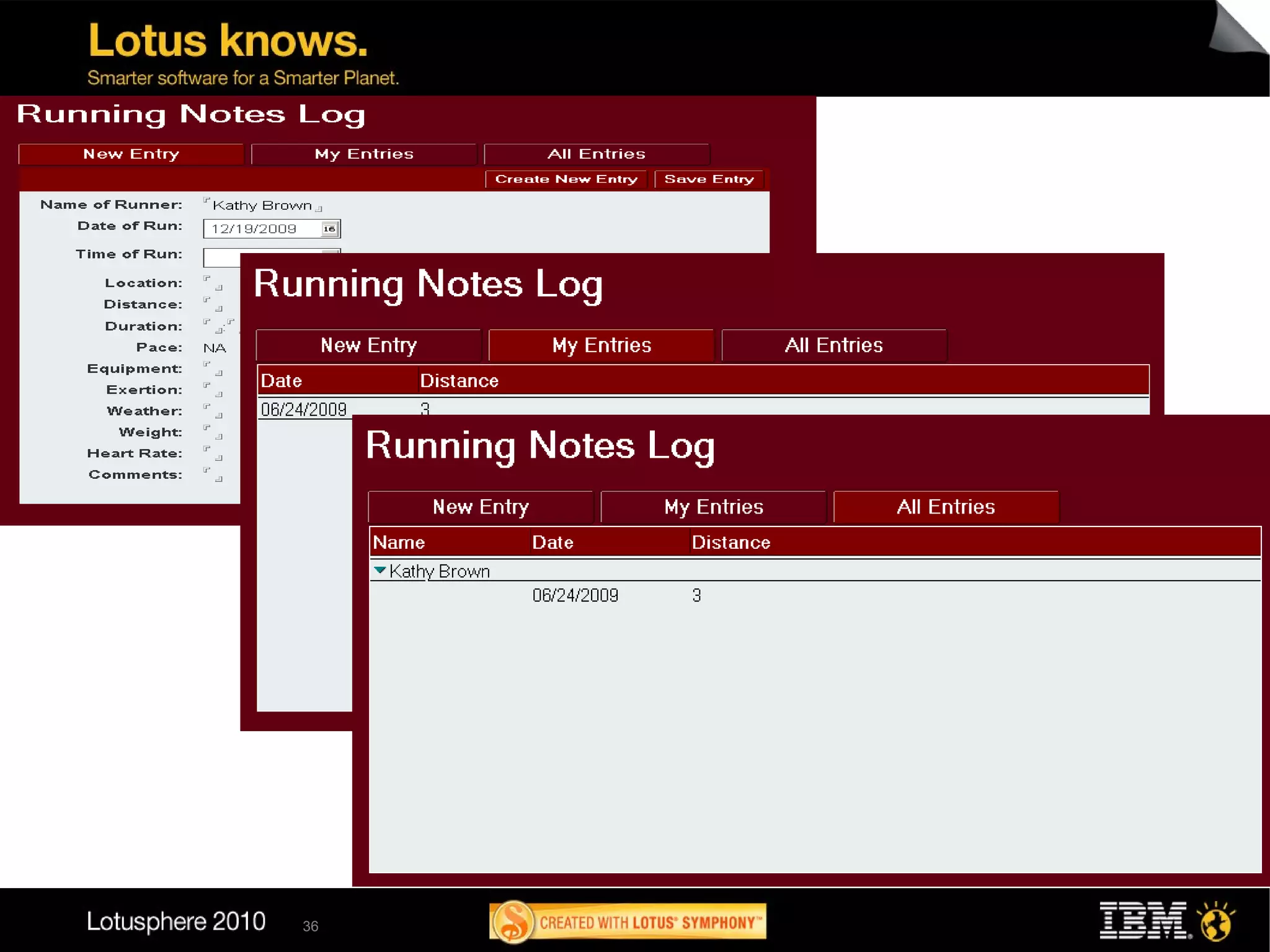
Task: Click the Comments field brackets
Action: point(213,474)
